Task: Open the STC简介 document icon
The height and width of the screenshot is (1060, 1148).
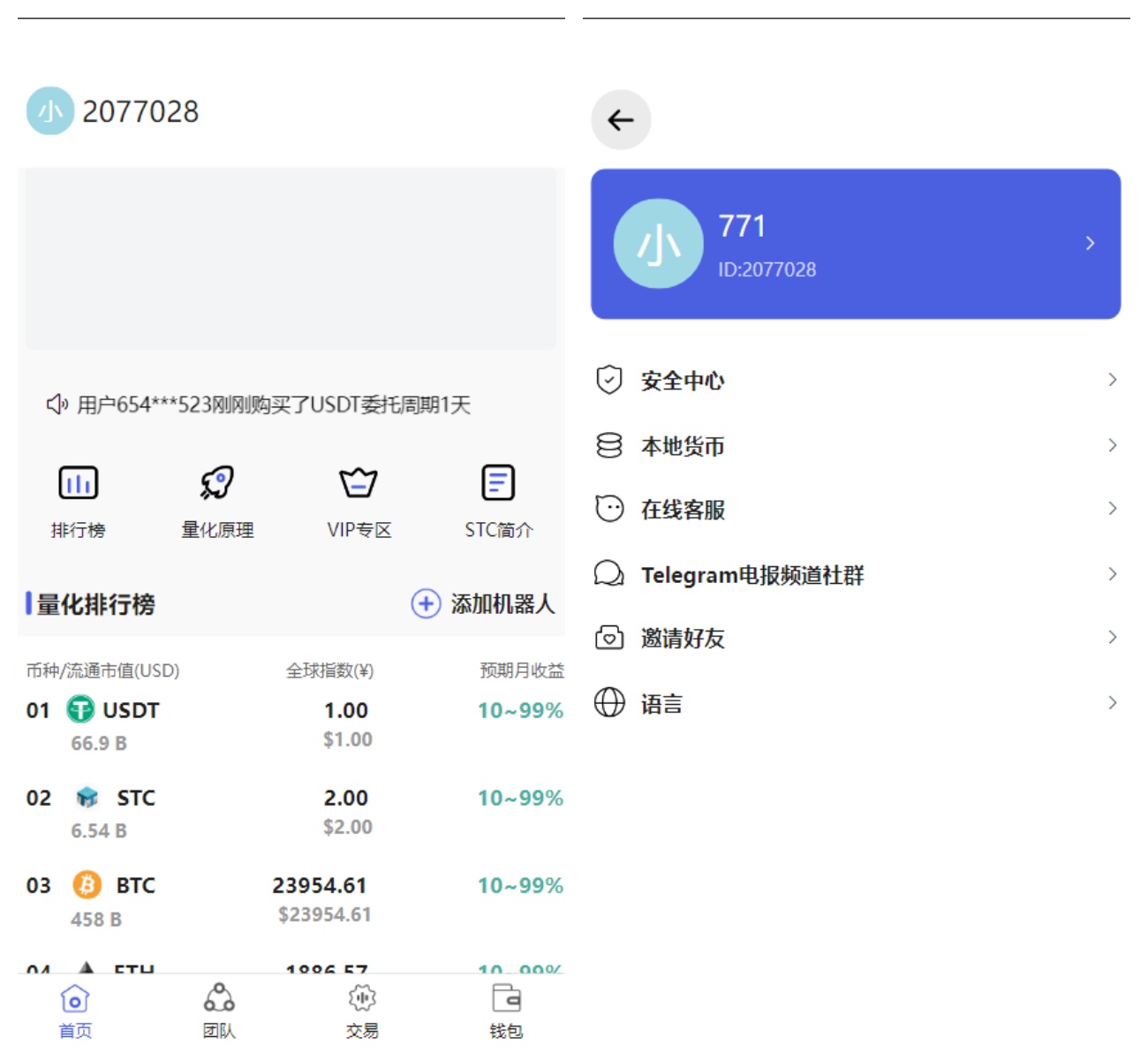Action: click(x=498, y=482)
